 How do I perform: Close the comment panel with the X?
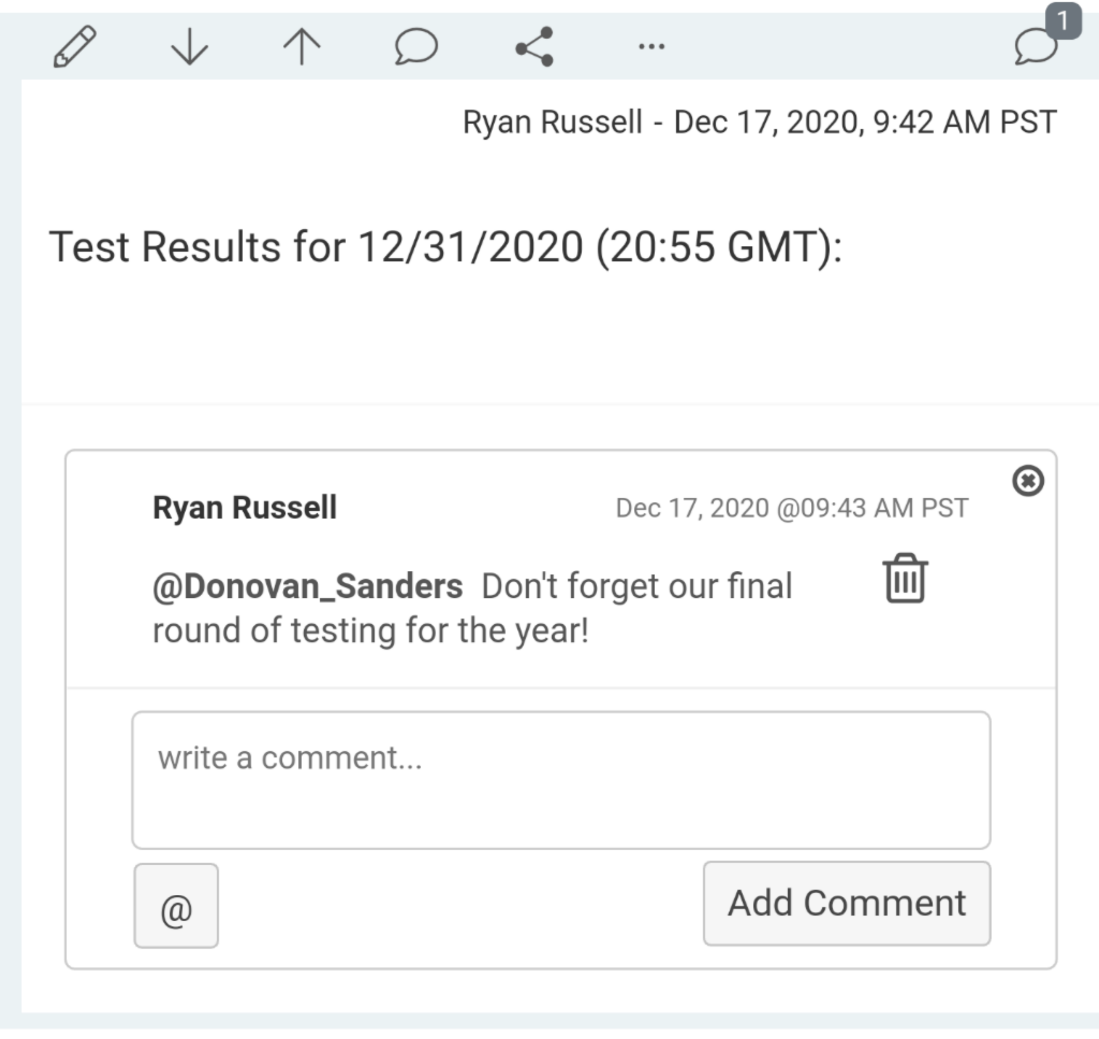[x=1028, y=481]
